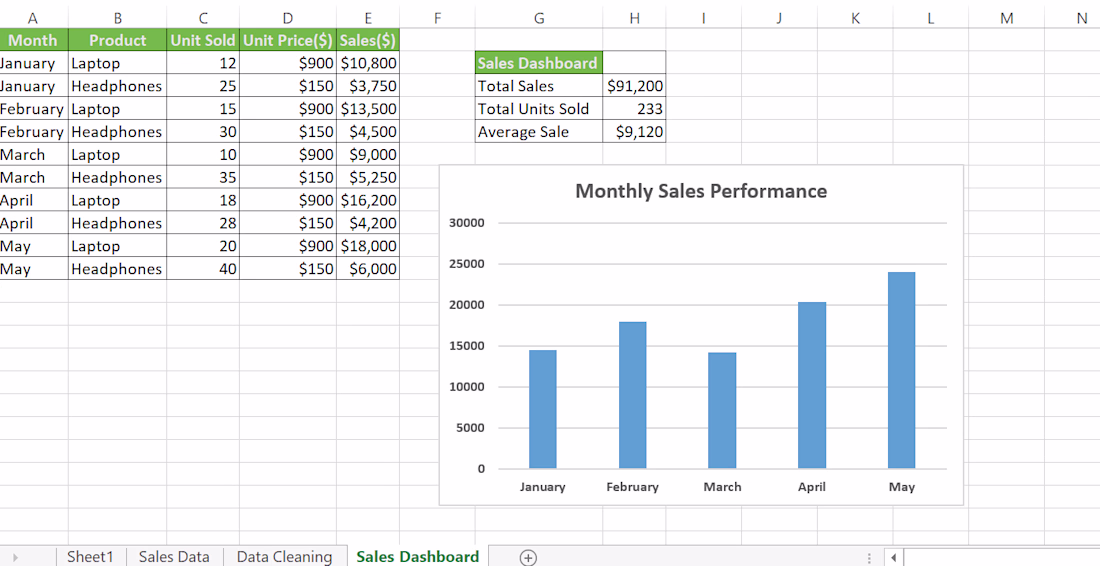The image size is (1100, 566).
Task: Select the $9,000 sales cell
Action: tap(368, 154)
